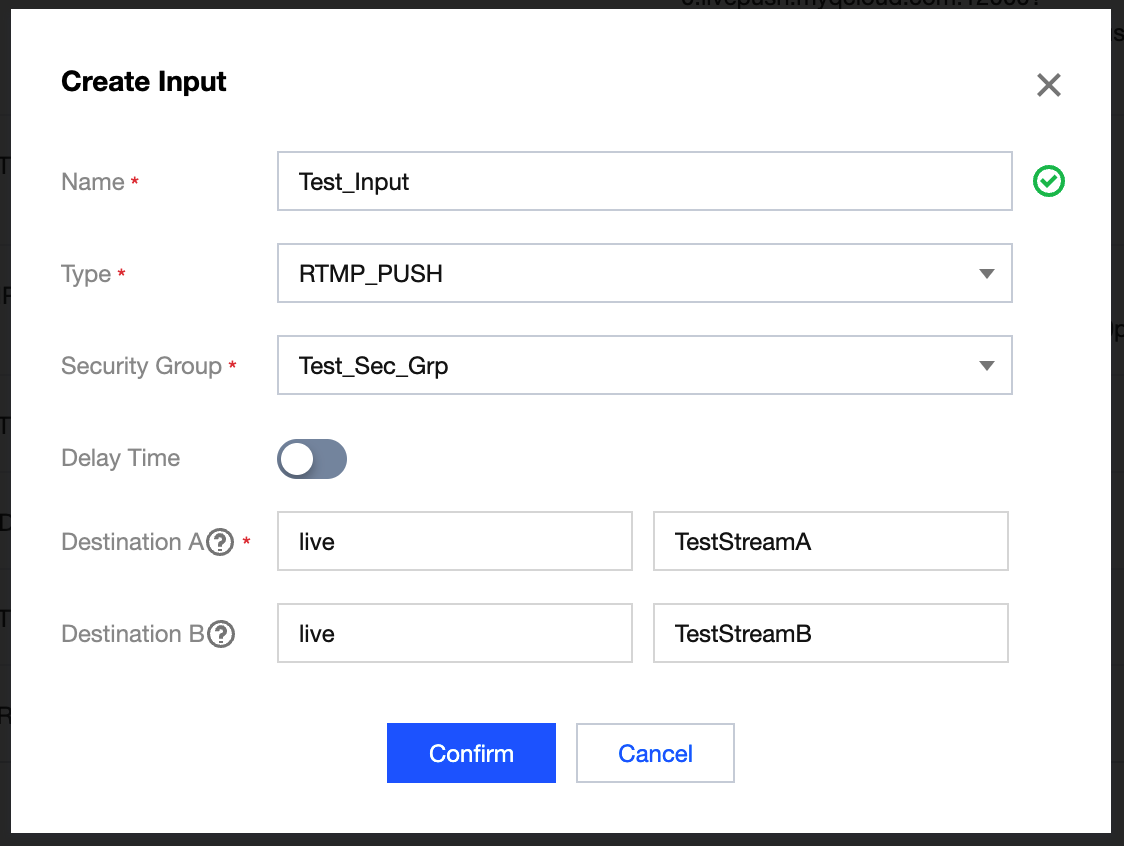Expand the Type dropdown arrow
1124x846 pixels.
(x=986, y=274)
